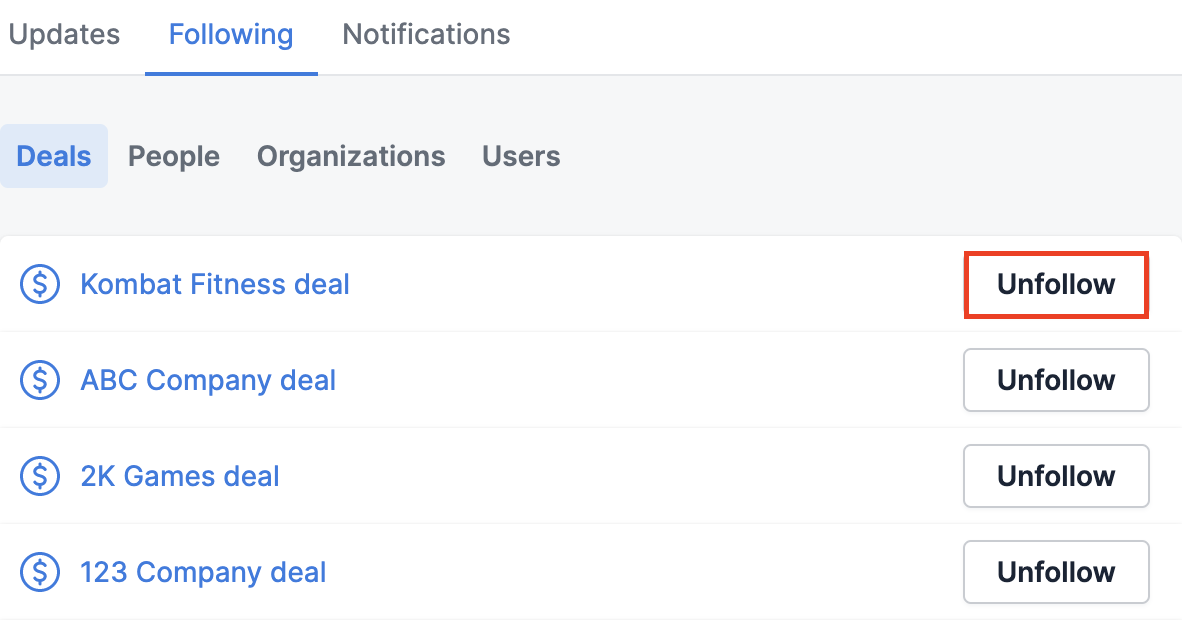Show followed Organizations
Screen dimensions: 1182x630
[351, 156]
